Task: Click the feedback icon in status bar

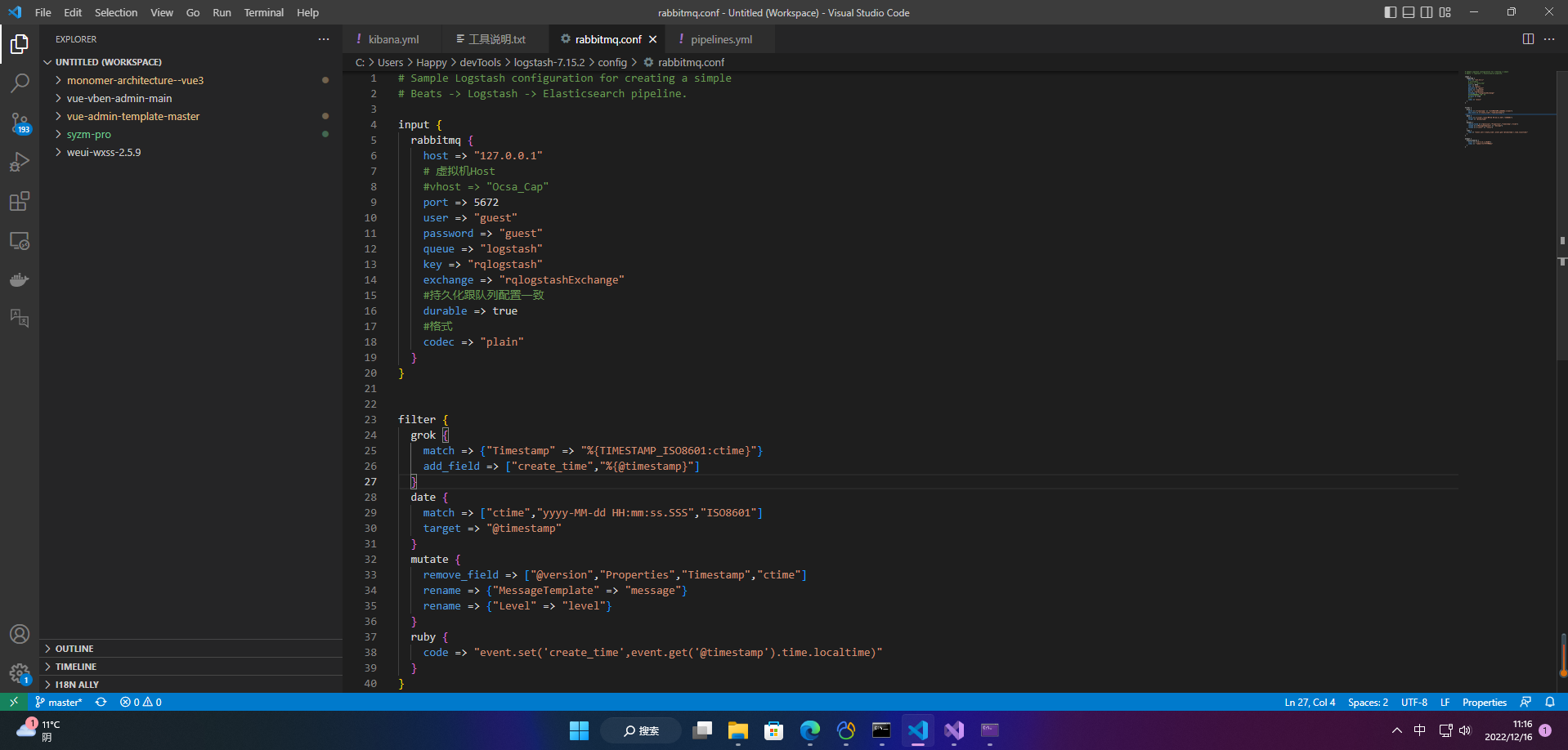Action: point(1525,702)
